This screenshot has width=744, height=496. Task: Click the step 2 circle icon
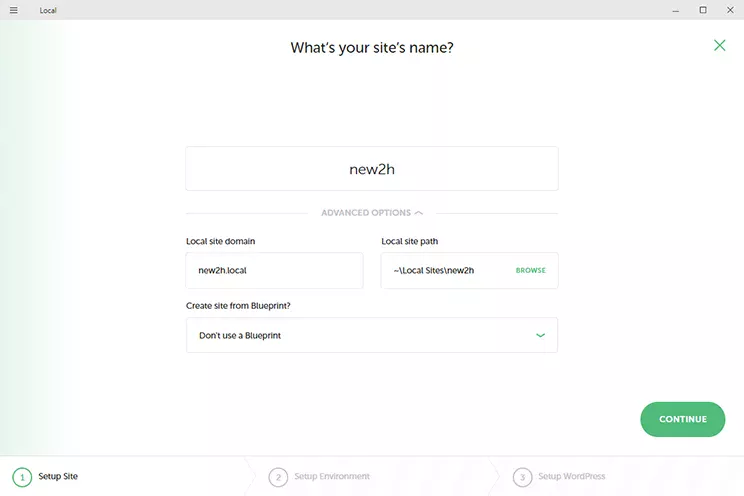click(278, 477)
